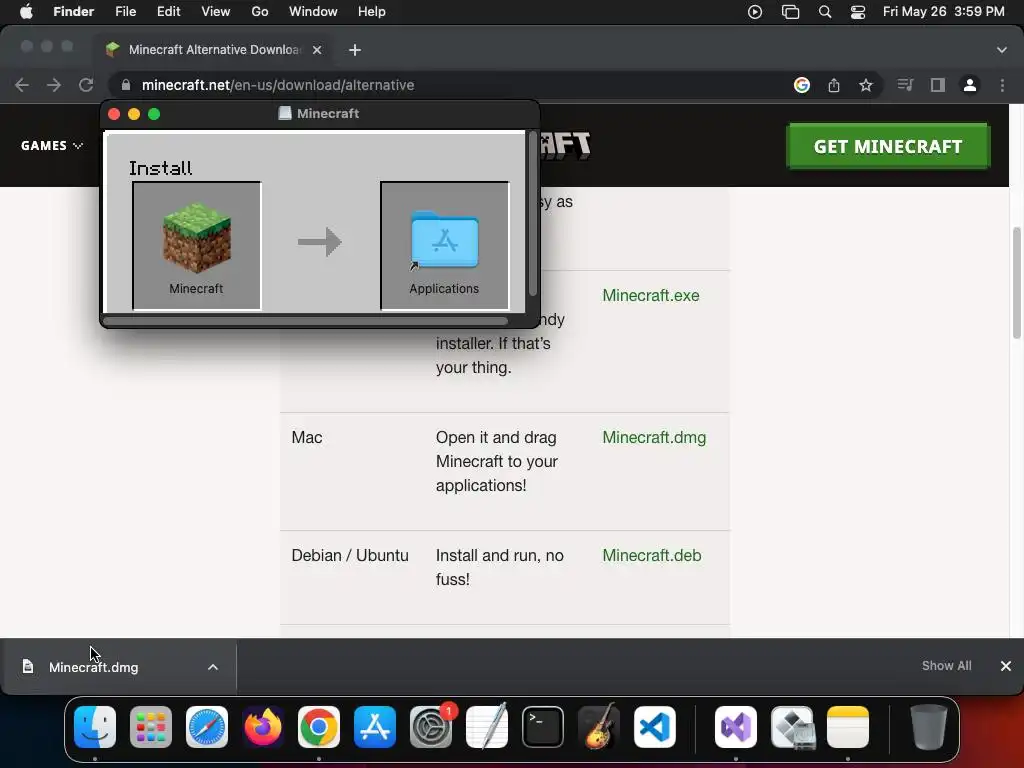
Task: Expand Chrome tab search chevron
Action: point(1002,50)
